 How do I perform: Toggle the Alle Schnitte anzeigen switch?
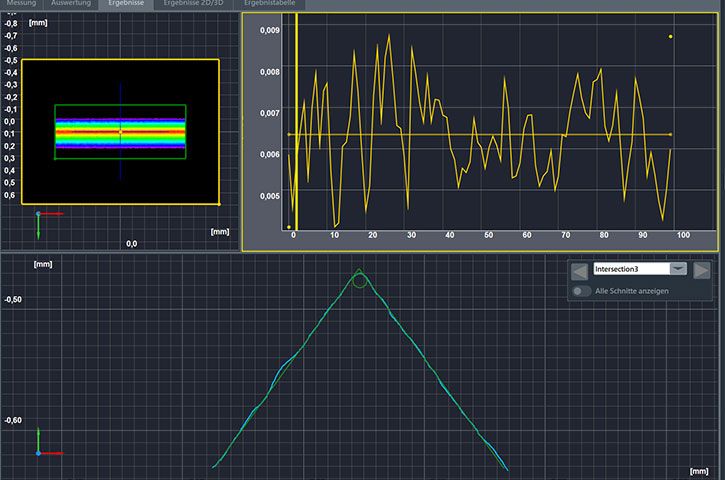coord(579,291)
